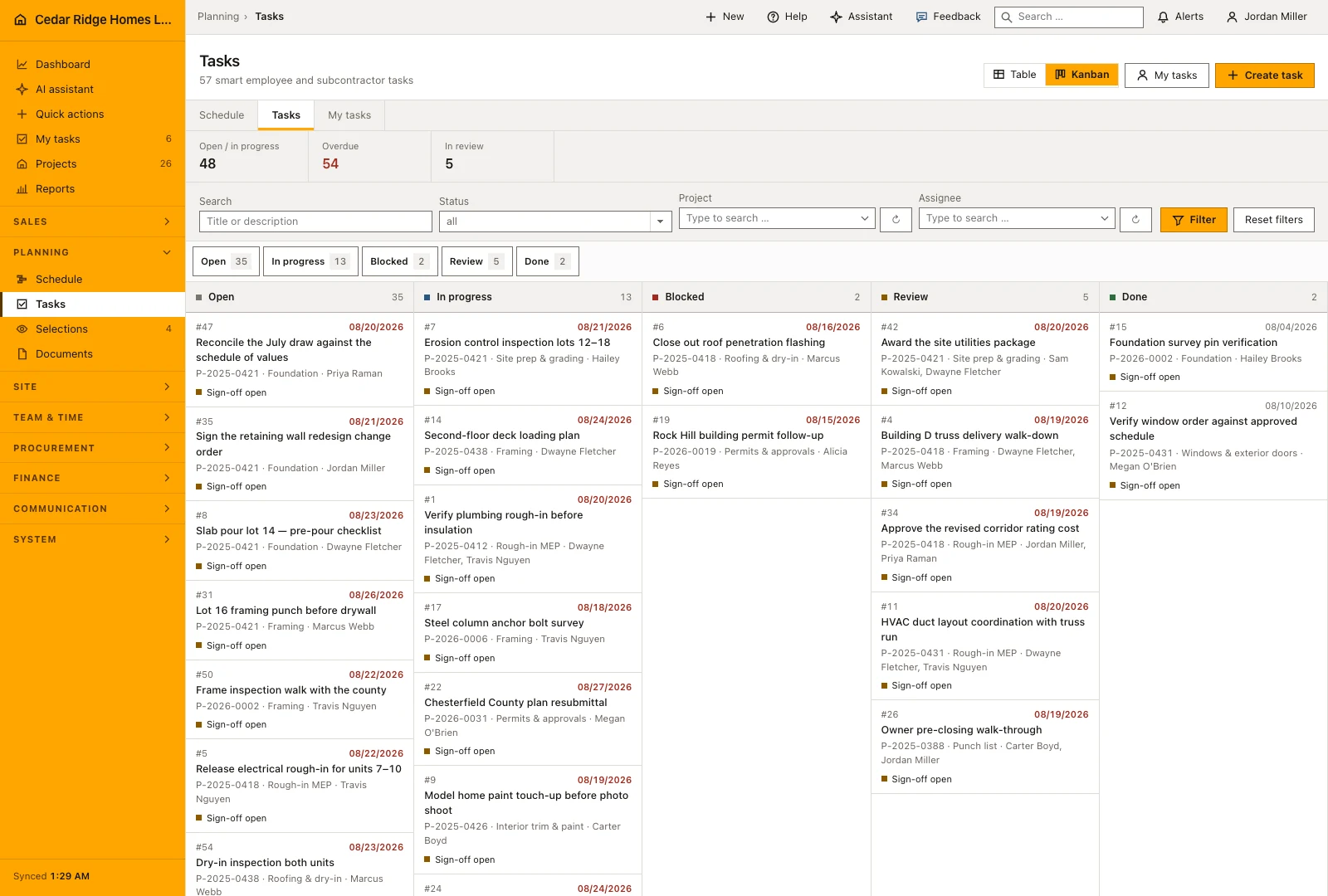Click the Cedar Ridge Homes house logo icon
Screen dimensions: 1328x896
(21, 20)
